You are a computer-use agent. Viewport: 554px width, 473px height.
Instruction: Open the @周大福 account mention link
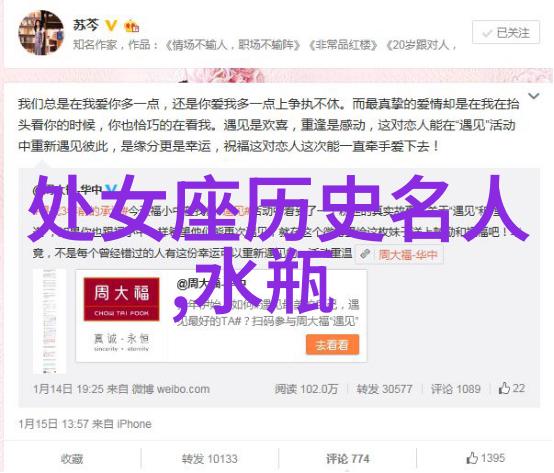211,283
